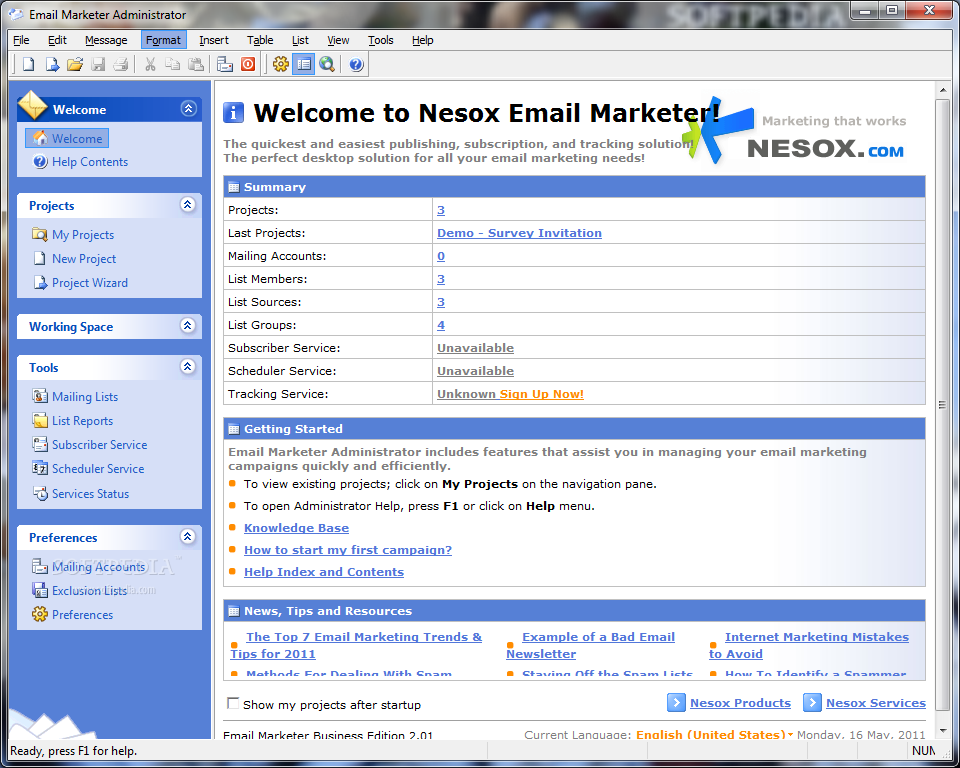Enable Show my projects after startup checkbox
The width and height of the screenshot is (960, 768).
[233, 703]
